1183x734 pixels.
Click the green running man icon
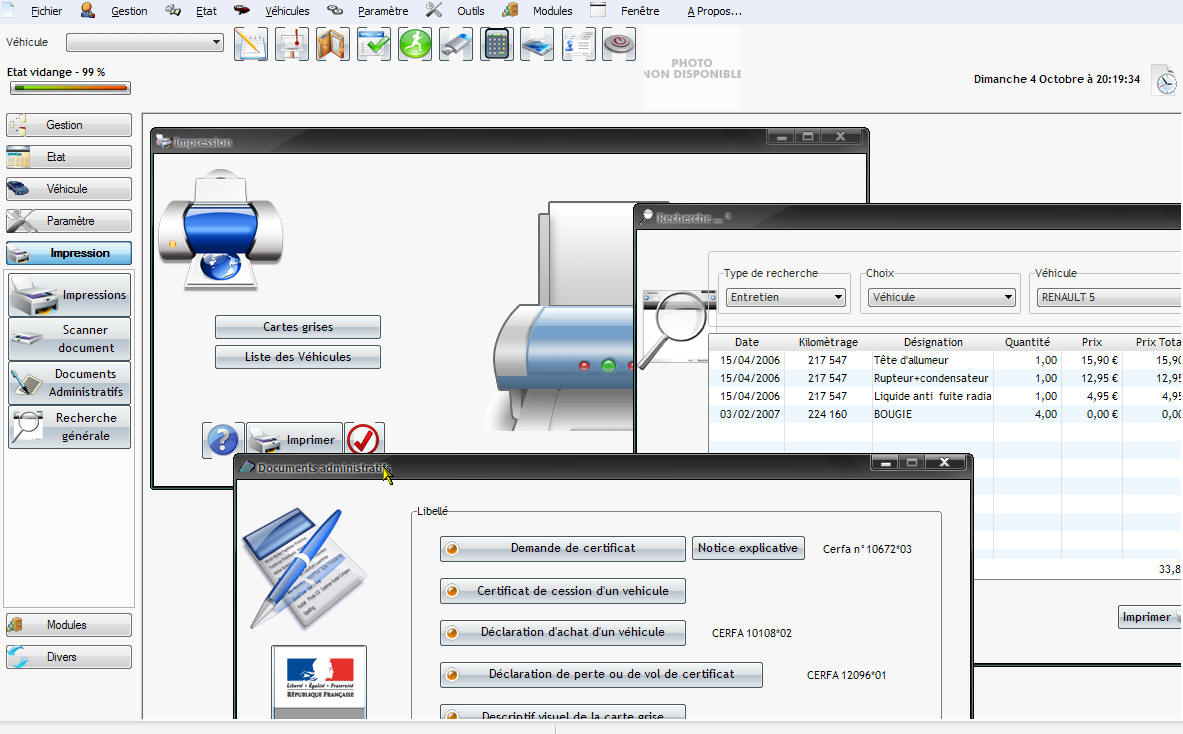coord(415,45)
